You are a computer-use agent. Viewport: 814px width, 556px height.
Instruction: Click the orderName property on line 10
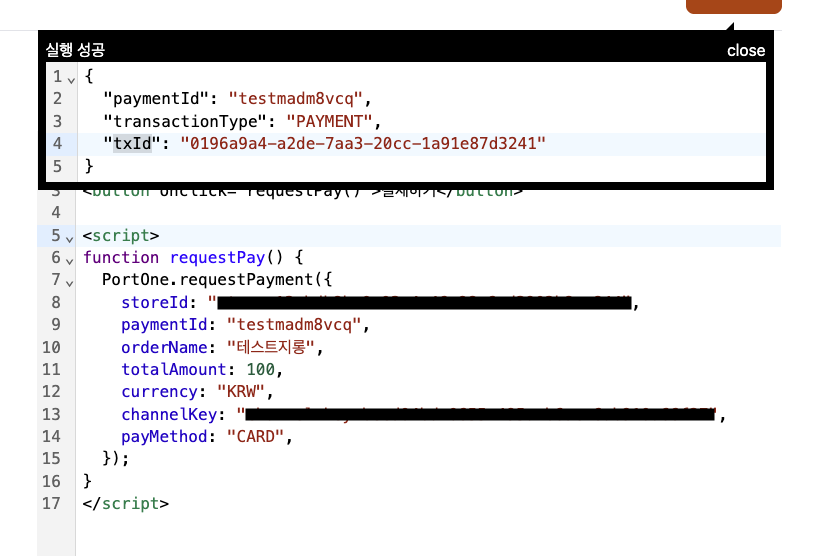(x=164, y=347)
